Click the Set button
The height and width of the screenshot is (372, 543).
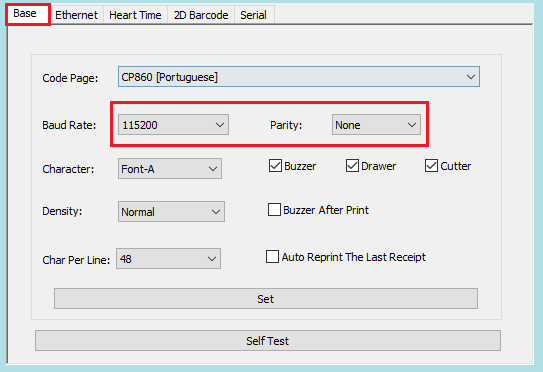266,299
